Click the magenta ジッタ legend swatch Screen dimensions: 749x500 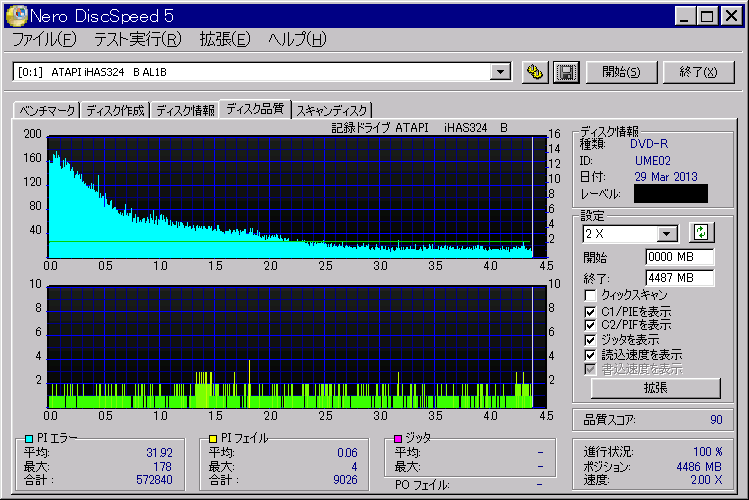click(397, 438)
